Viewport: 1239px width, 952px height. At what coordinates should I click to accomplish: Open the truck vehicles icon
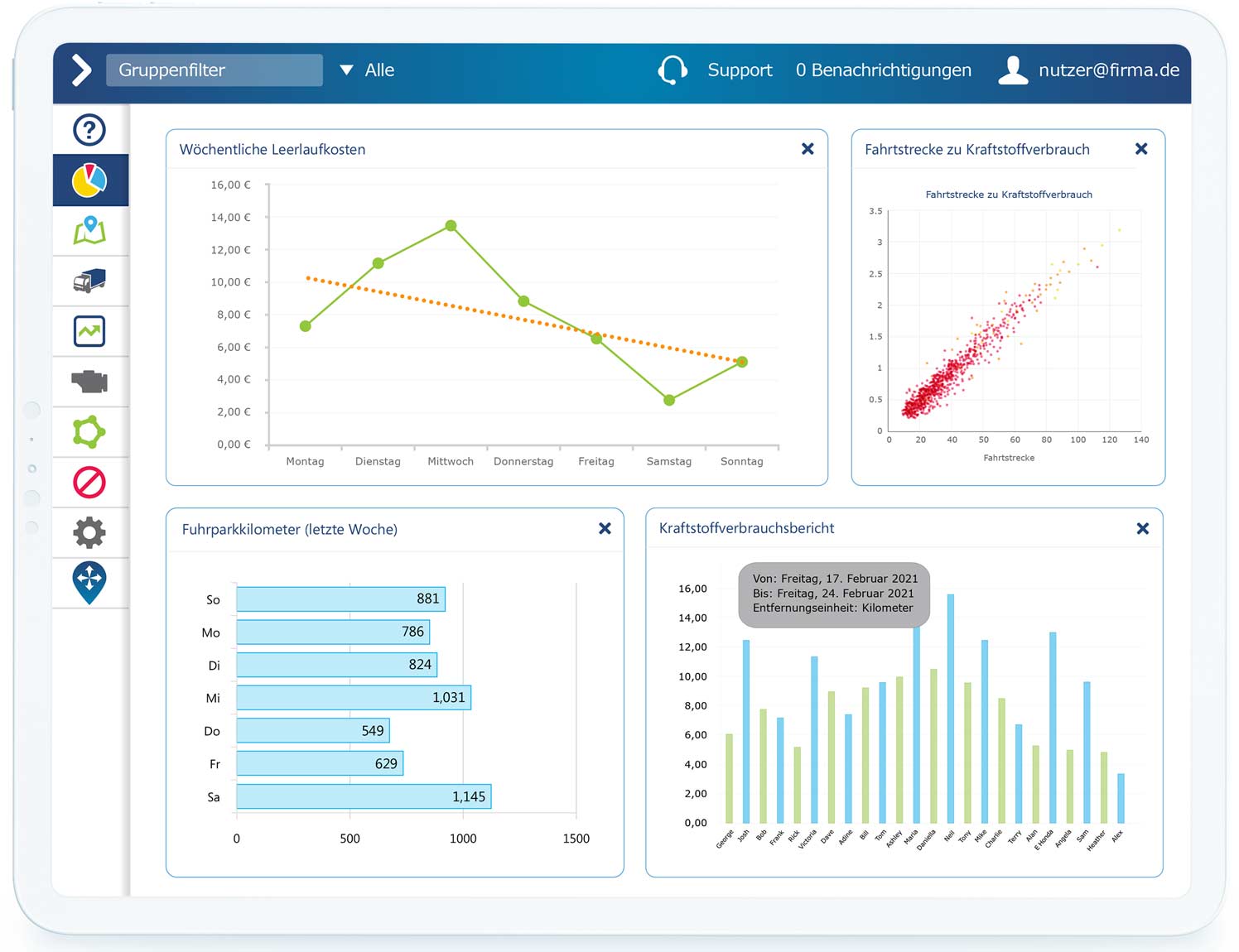[x=89, y=281]
